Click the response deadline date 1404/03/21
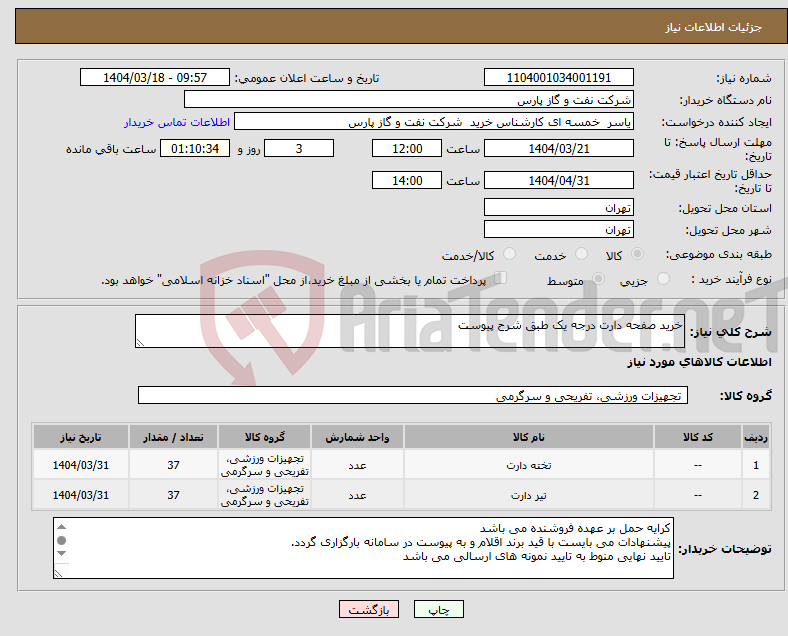The image size is (788, 636). coord(558,148)
